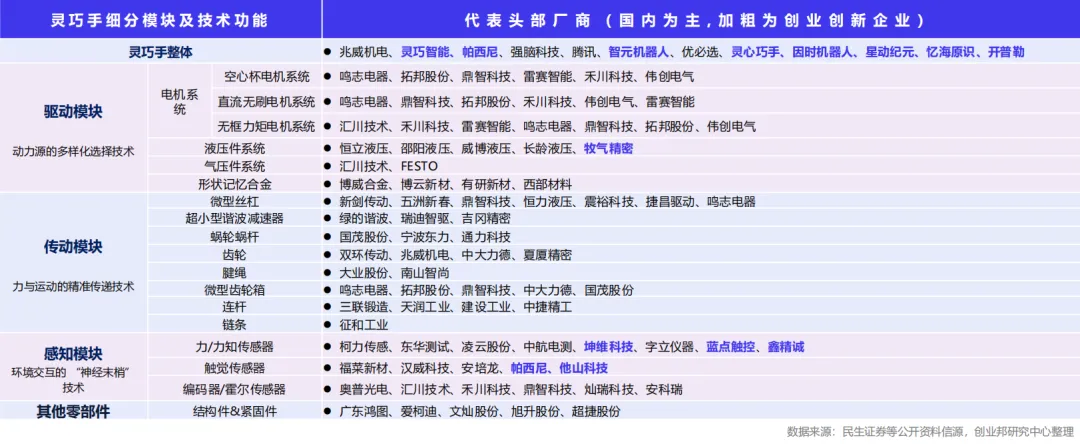
Task: Click the '形状记忆合金' row label
Action: click(x=234, y=184)
